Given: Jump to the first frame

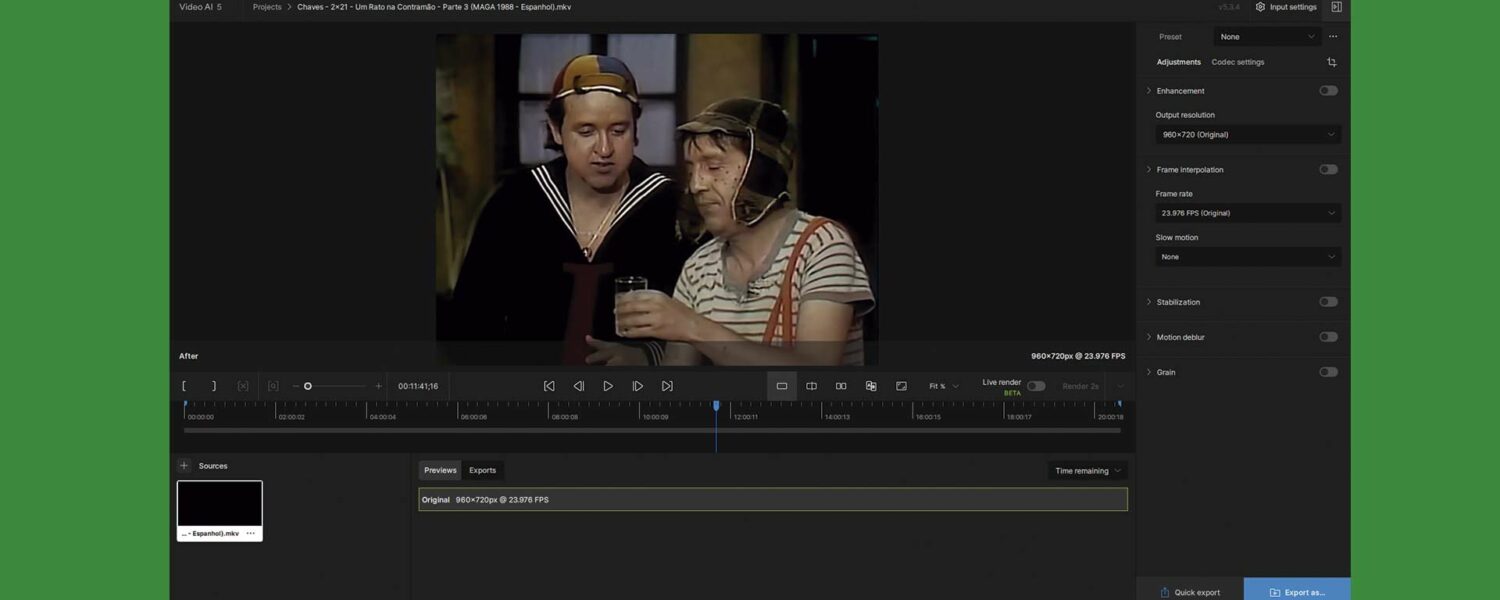Looking at the screenshot, I should coord(549,386).
